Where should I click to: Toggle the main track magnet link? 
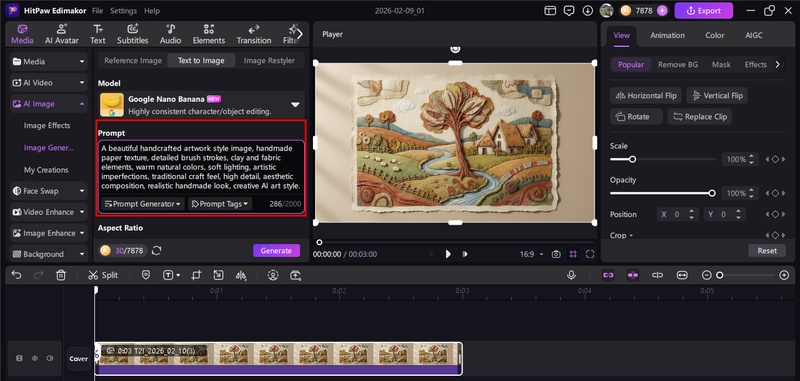click(x=608, y=275)
